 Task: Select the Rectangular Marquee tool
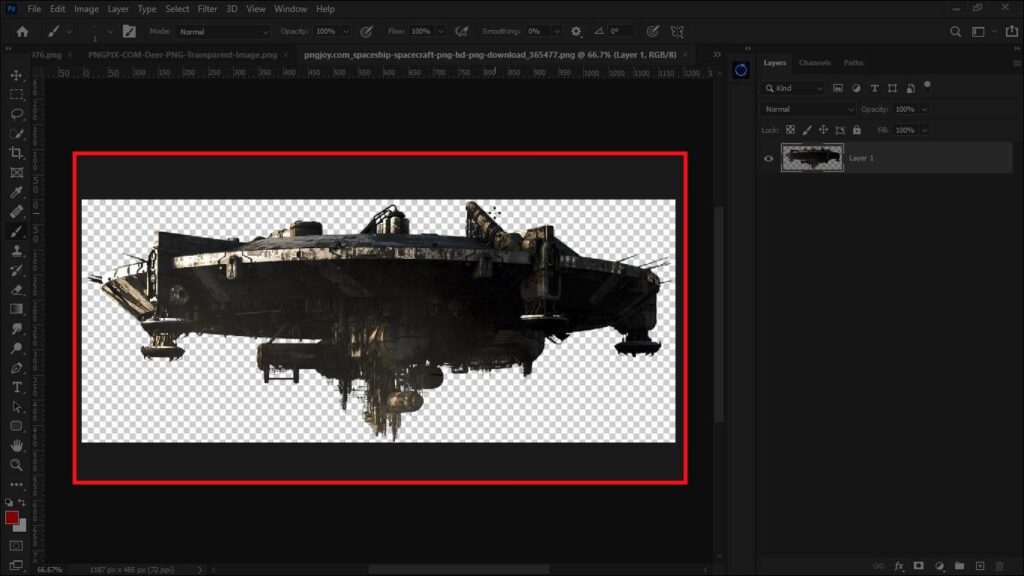tap(16, 95)
